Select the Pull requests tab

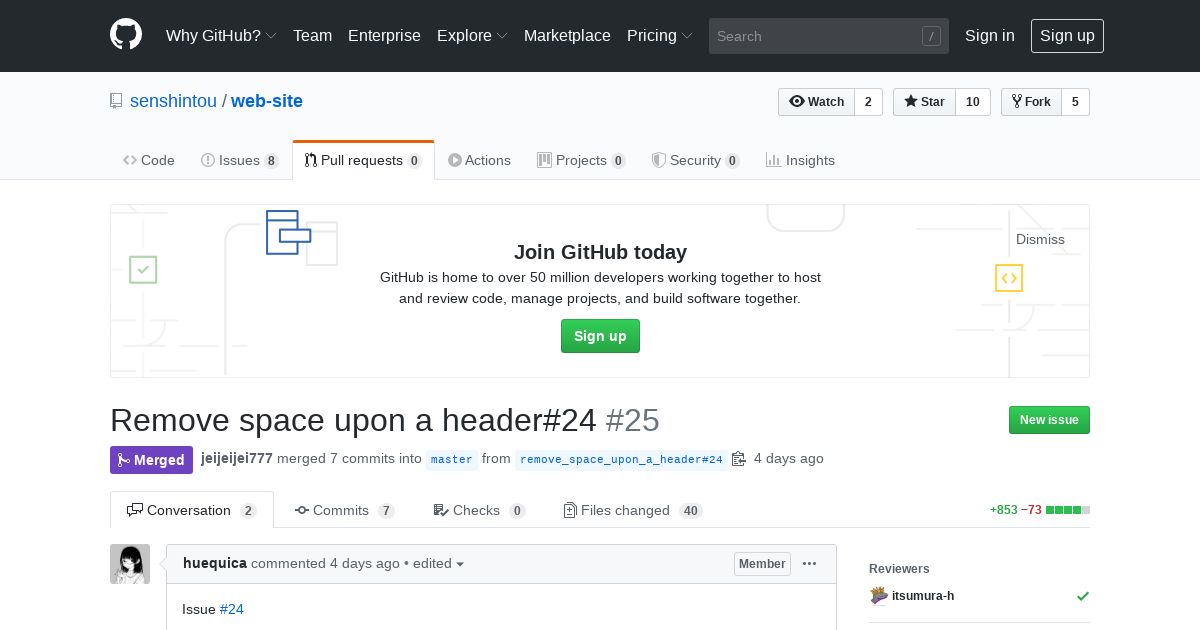click(x=363, y=160)
